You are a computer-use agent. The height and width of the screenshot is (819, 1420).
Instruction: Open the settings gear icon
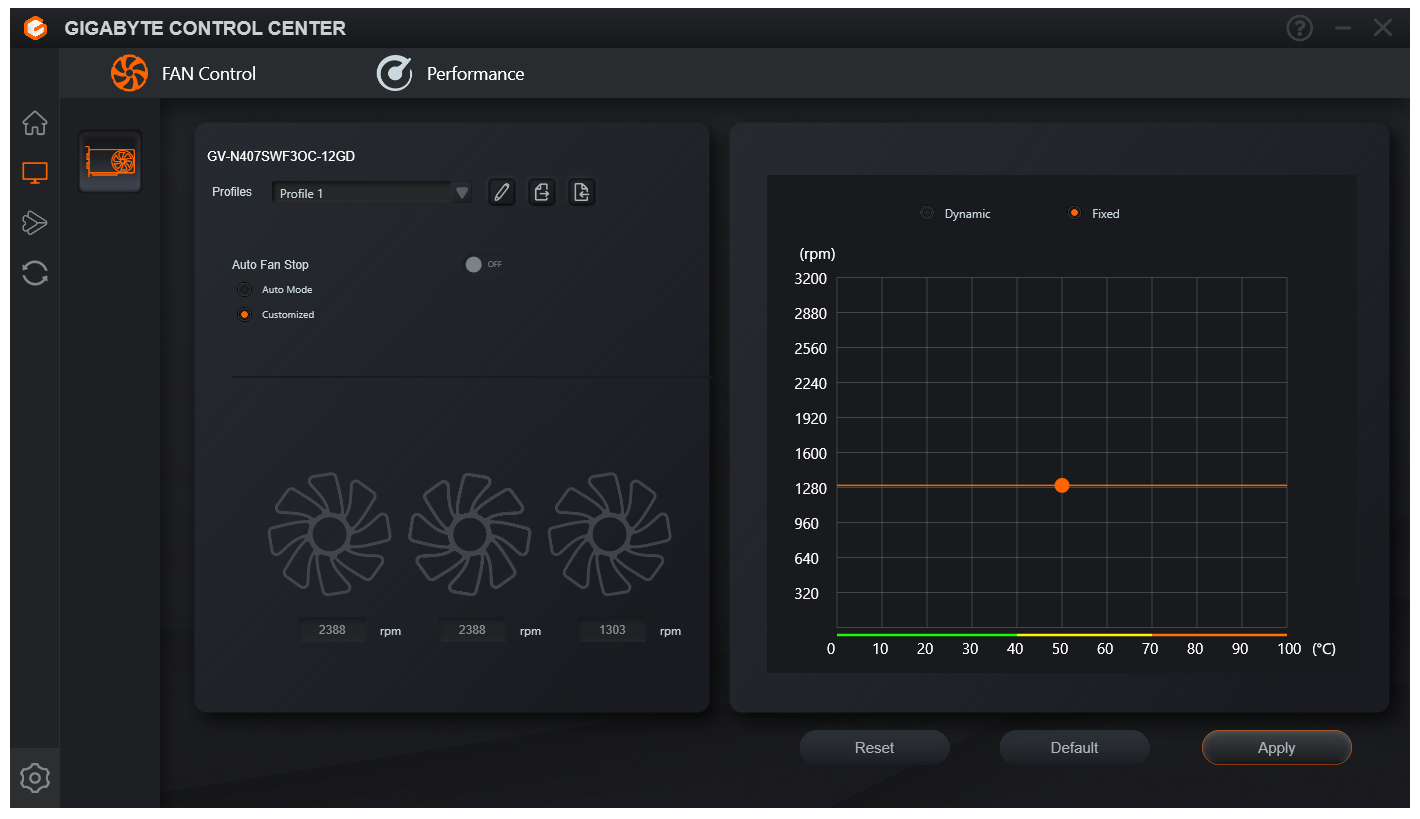coord(35,777)
